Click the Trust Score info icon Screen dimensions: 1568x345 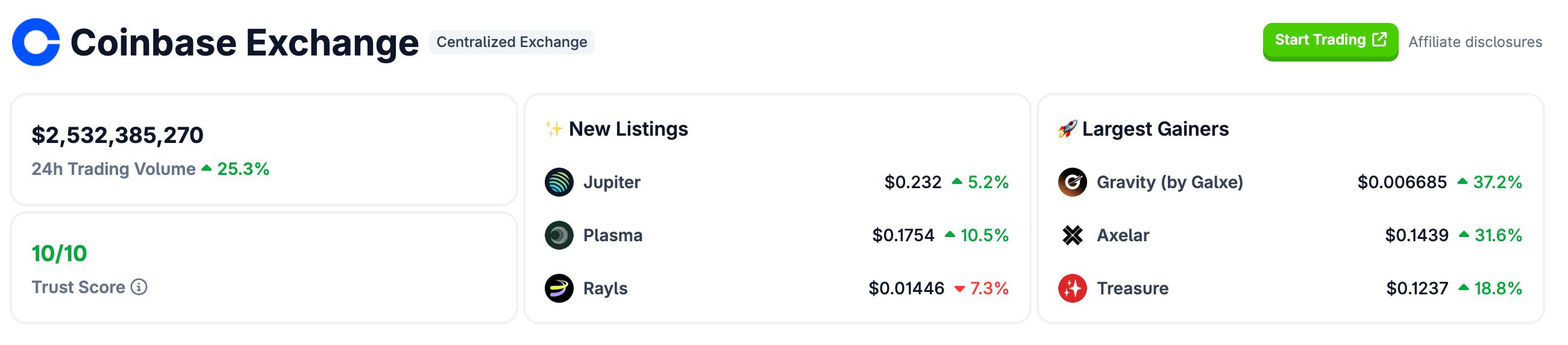(x=139, y=287)
